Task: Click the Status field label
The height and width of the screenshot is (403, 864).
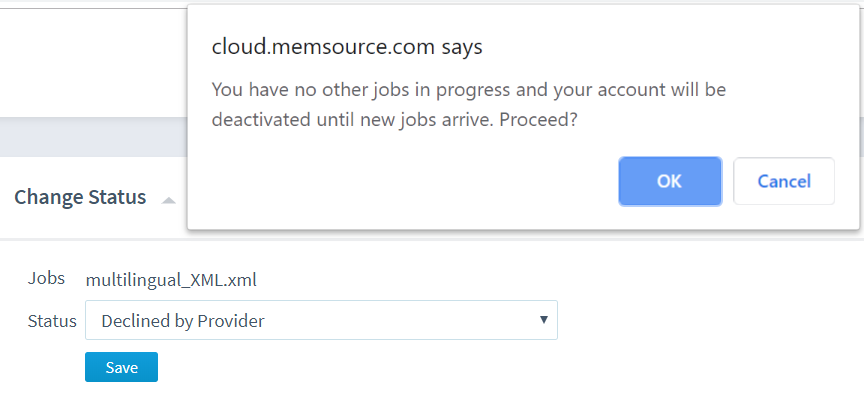Action: coord(52,321)
